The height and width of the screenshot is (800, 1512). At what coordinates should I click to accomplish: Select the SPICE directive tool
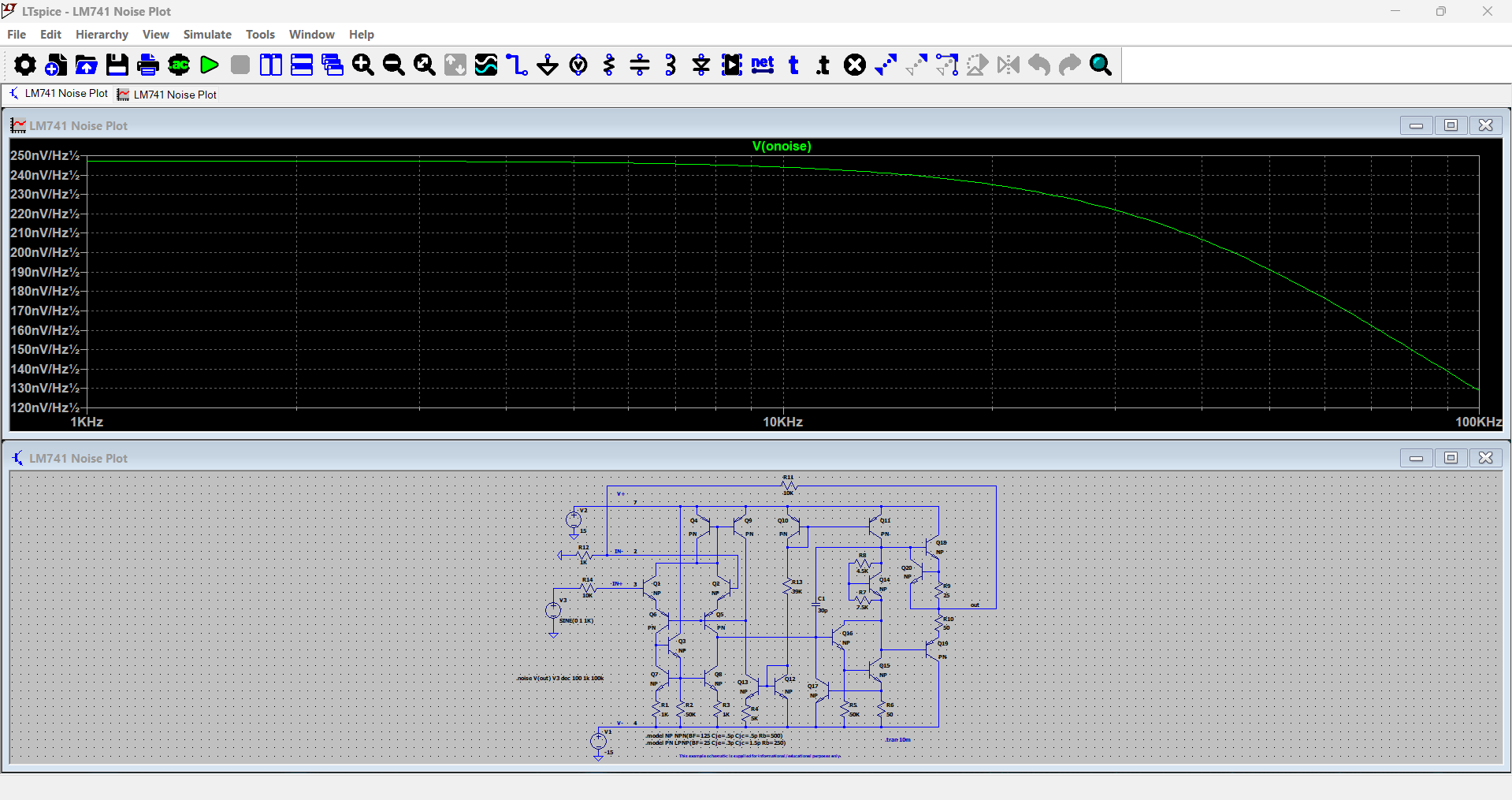tap(823, 65)
